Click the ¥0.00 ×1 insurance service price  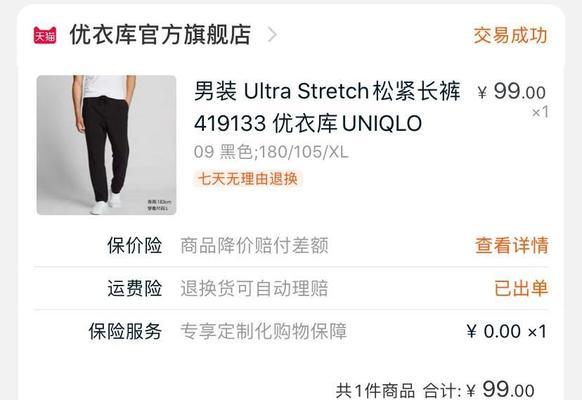507,331
